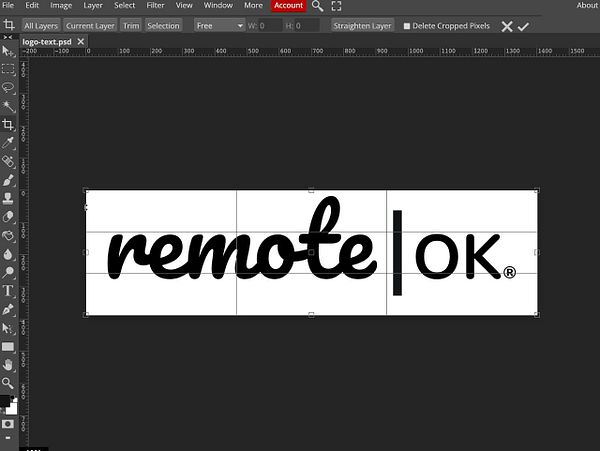Cancel the crop with X icon
Screen dimensions: 600x451
[507, 26]
